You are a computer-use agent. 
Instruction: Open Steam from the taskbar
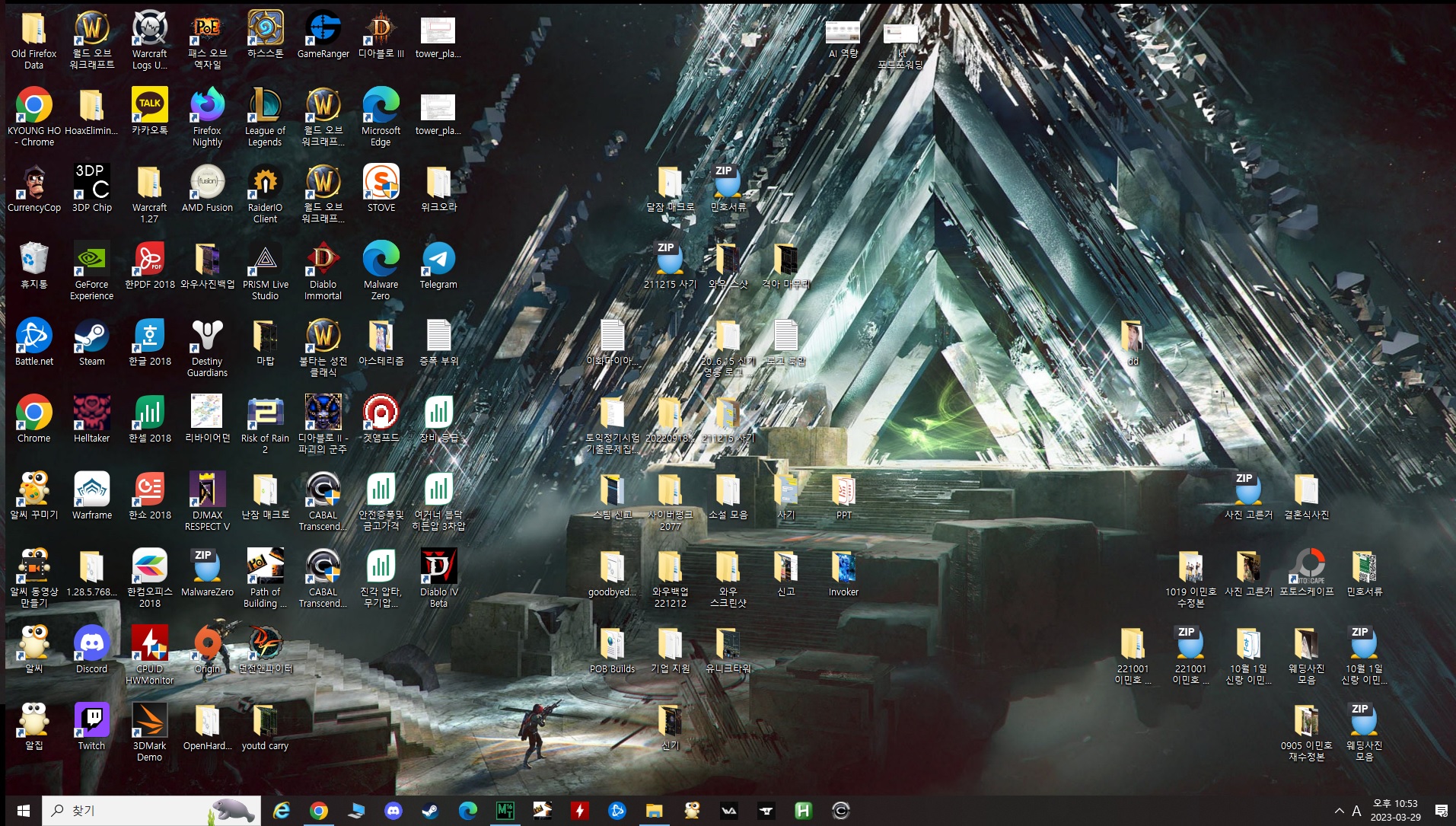coord(431,811)
